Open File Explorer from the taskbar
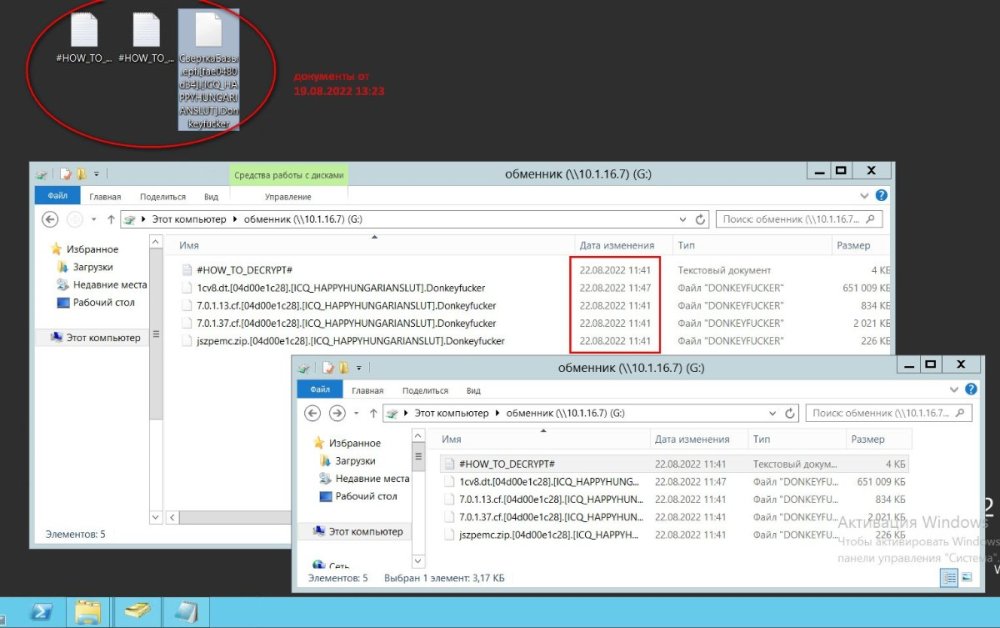 click(x=87, y=612)
